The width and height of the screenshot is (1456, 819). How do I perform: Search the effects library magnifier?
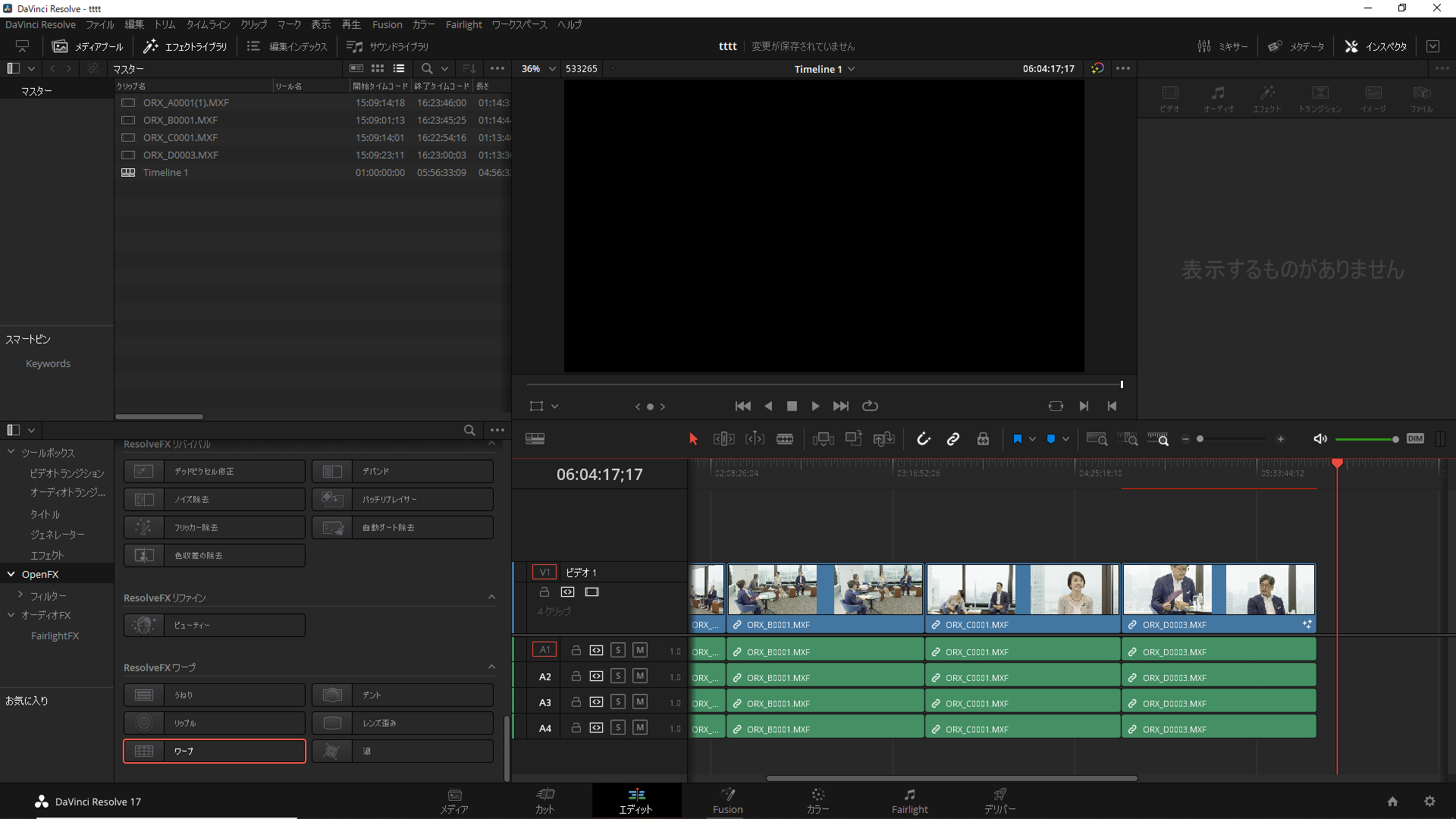pyautogui.click(x=470, y=430)
